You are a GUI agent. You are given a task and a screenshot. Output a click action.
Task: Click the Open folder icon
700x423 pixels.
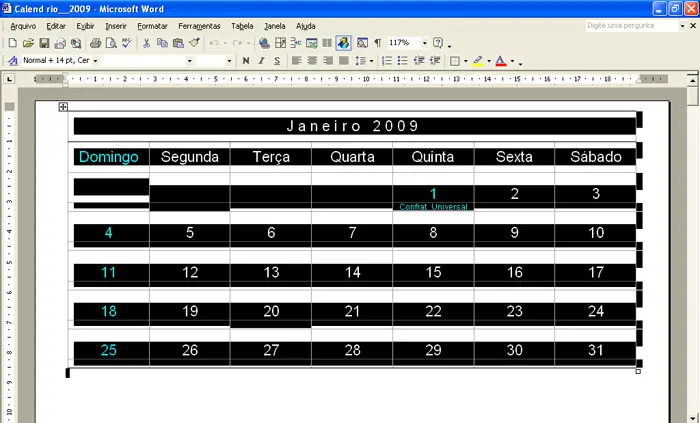click(x=28, y=44)
